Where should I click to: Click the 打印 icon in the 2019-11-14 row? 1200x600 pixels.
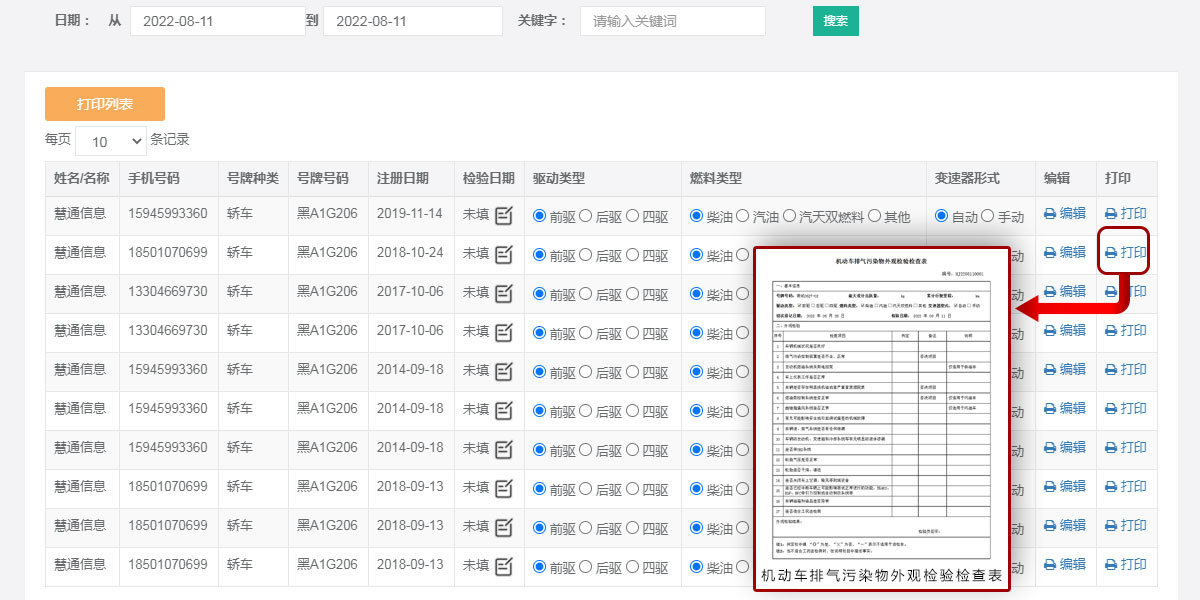click(x=1111, y=213)
